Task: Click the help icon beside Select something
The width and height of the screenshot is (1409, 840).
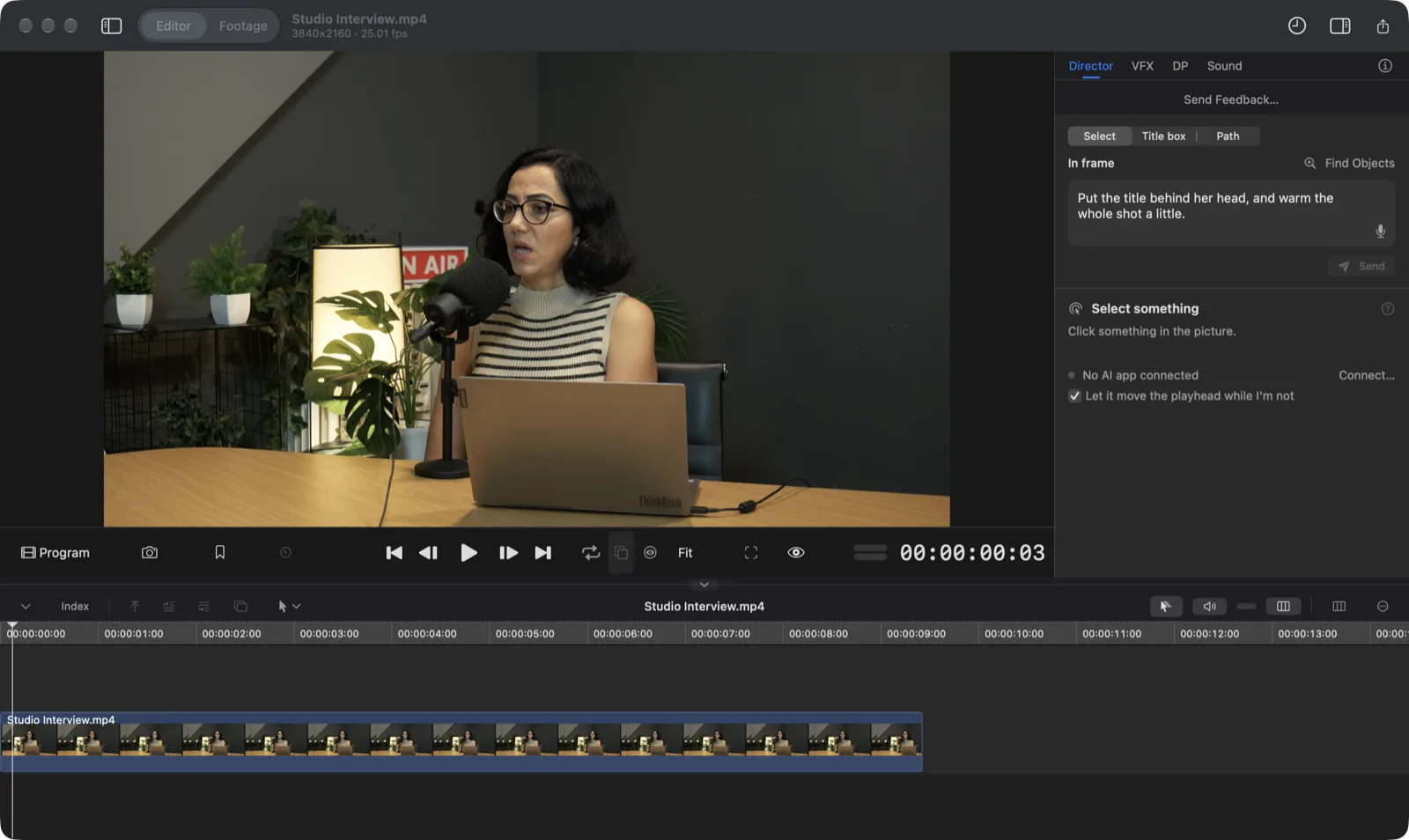Action: 1387,309
